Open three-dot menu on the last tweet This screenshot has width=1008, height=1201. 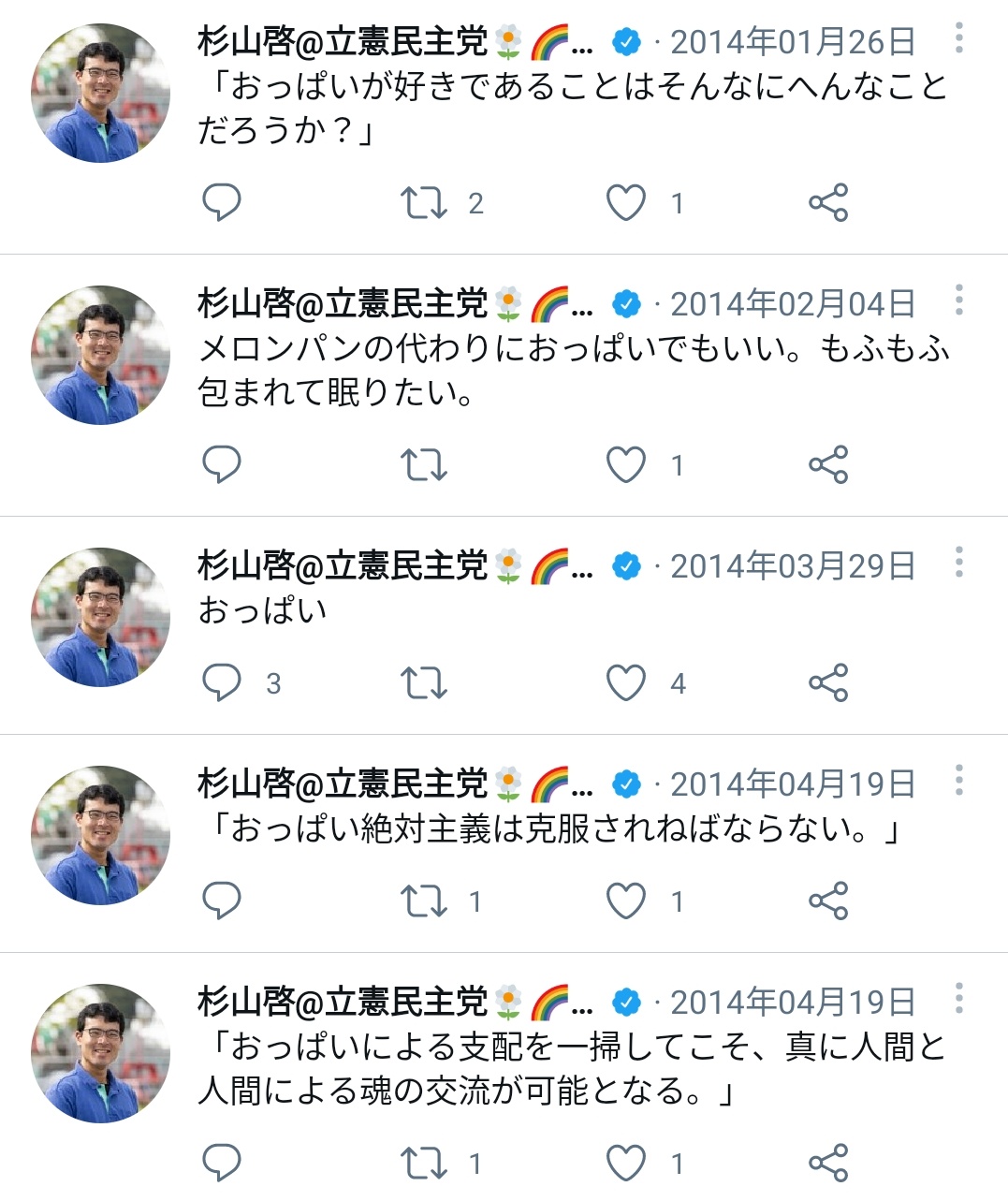click(958, 999)
